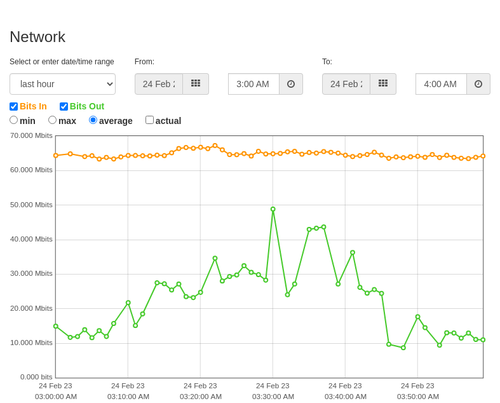The height and width of the screenshot is (403, 500).
Task: Enable the actual checkbox
Action: pos(150,120)
